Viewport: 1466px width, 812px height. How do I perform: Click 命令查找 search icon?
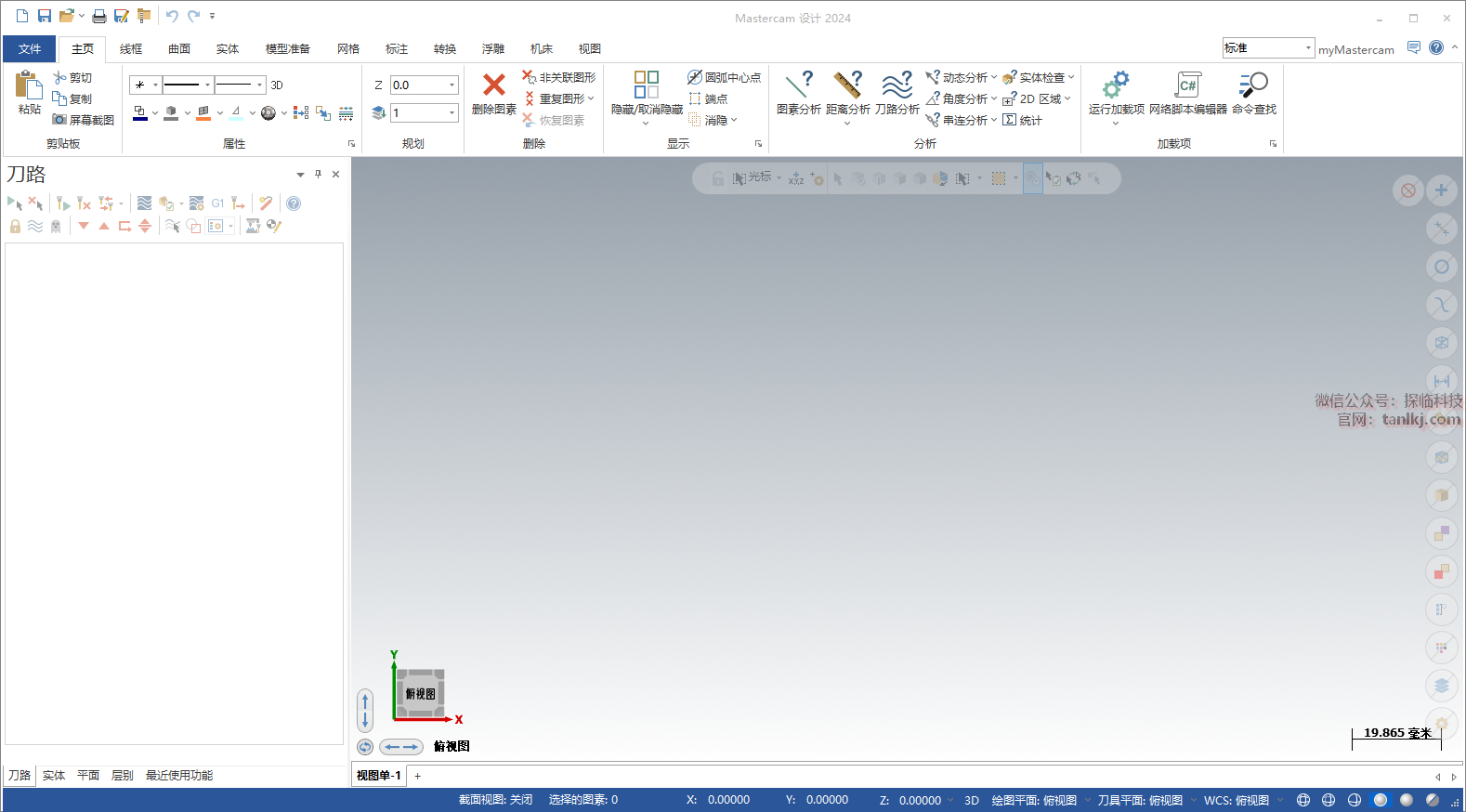[x=1253, y=85]
